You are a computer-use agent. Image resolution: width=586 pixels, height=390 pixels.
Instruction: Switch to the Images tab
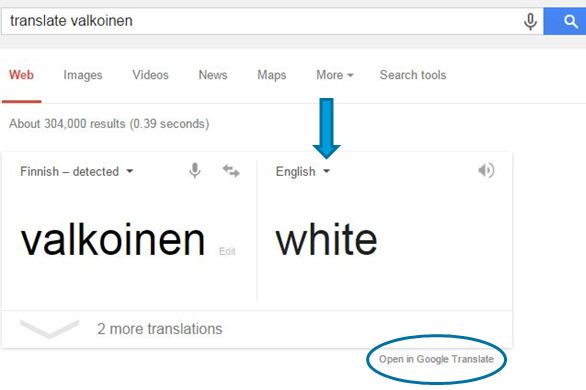click(x=83, y=75)
